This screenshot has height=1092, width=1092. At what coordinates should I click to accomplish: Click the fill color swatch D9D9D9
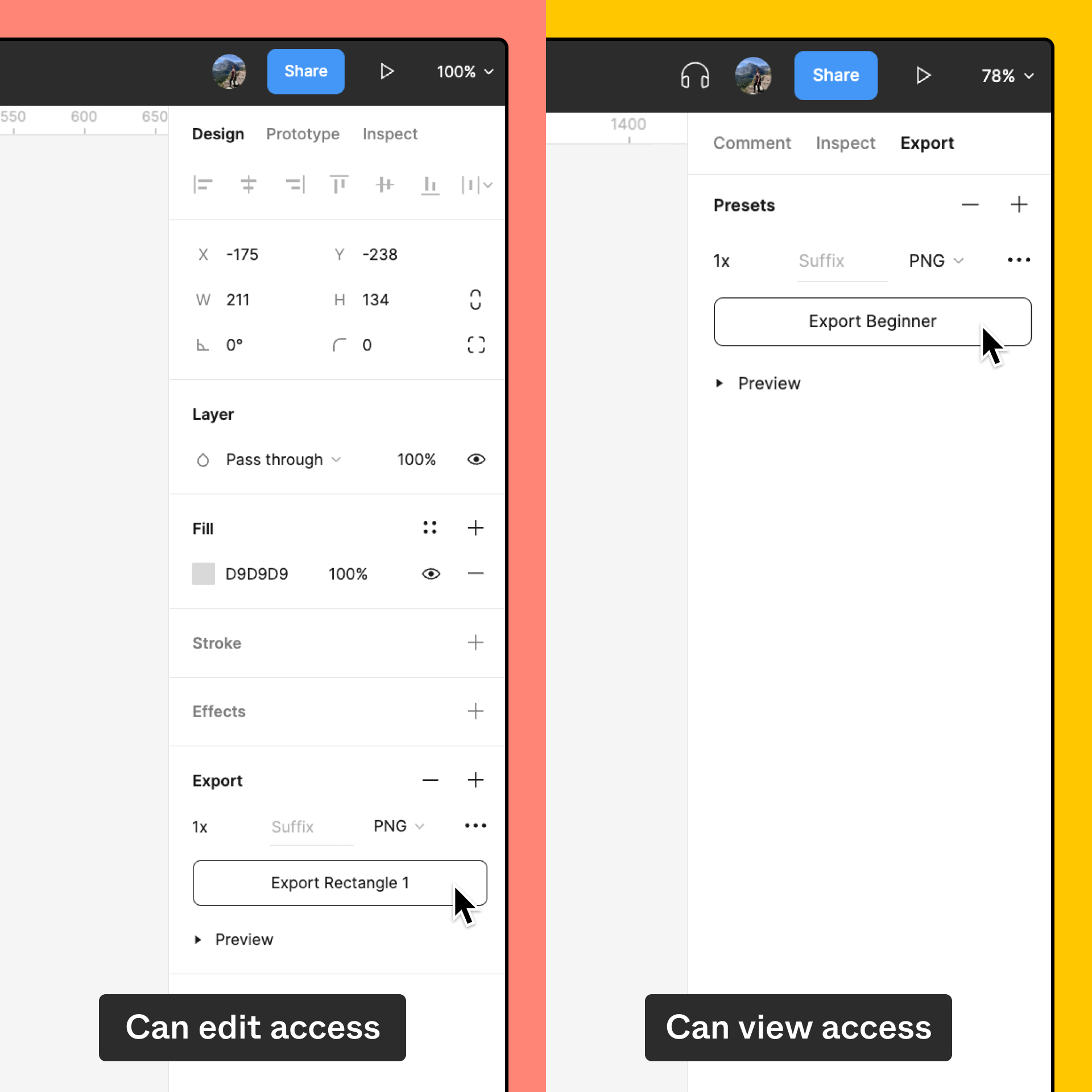coord(202,573)
